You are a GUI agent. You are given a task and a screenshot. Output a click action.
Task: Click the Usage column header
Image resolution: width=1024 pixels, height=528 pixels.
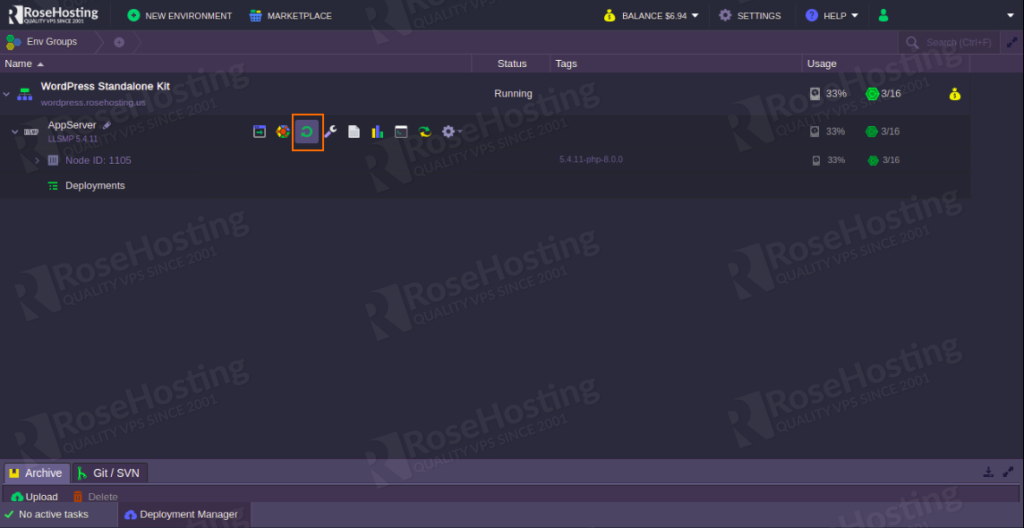[822, 64]
